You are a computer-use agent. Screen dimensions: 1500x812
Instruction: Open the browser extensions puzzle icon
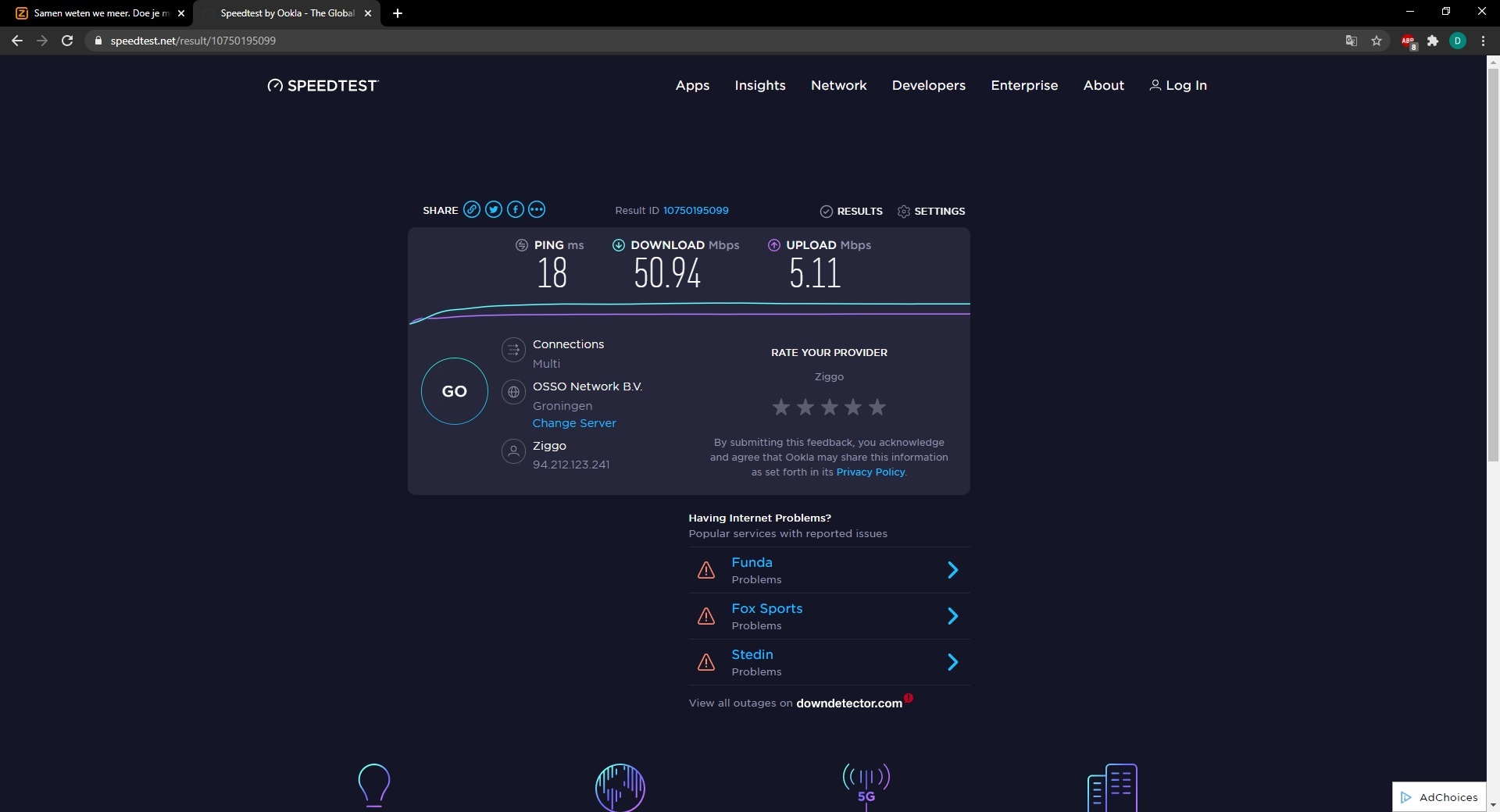click(x=1432, y=41)
